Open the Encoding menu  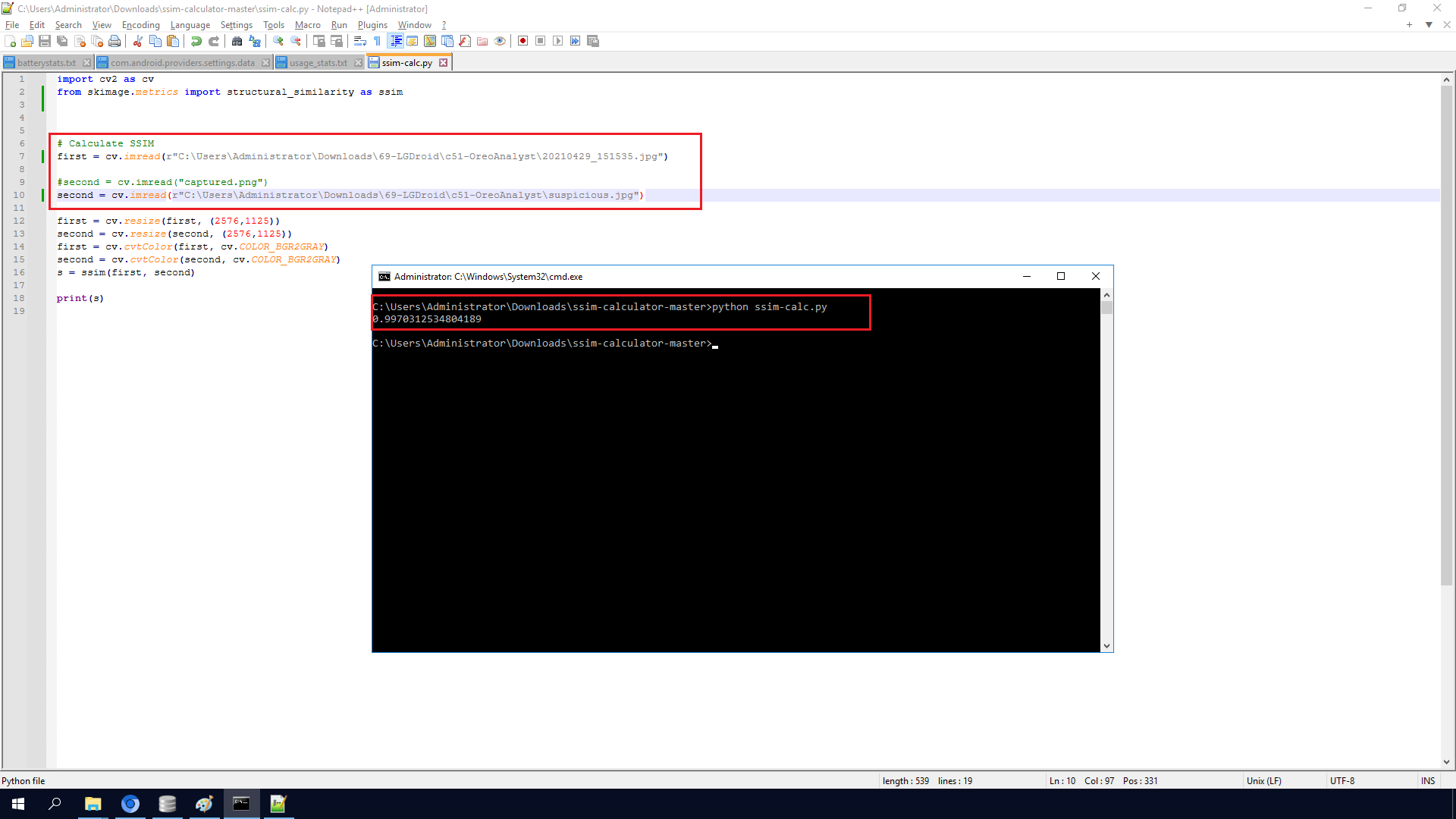point(140,25)
